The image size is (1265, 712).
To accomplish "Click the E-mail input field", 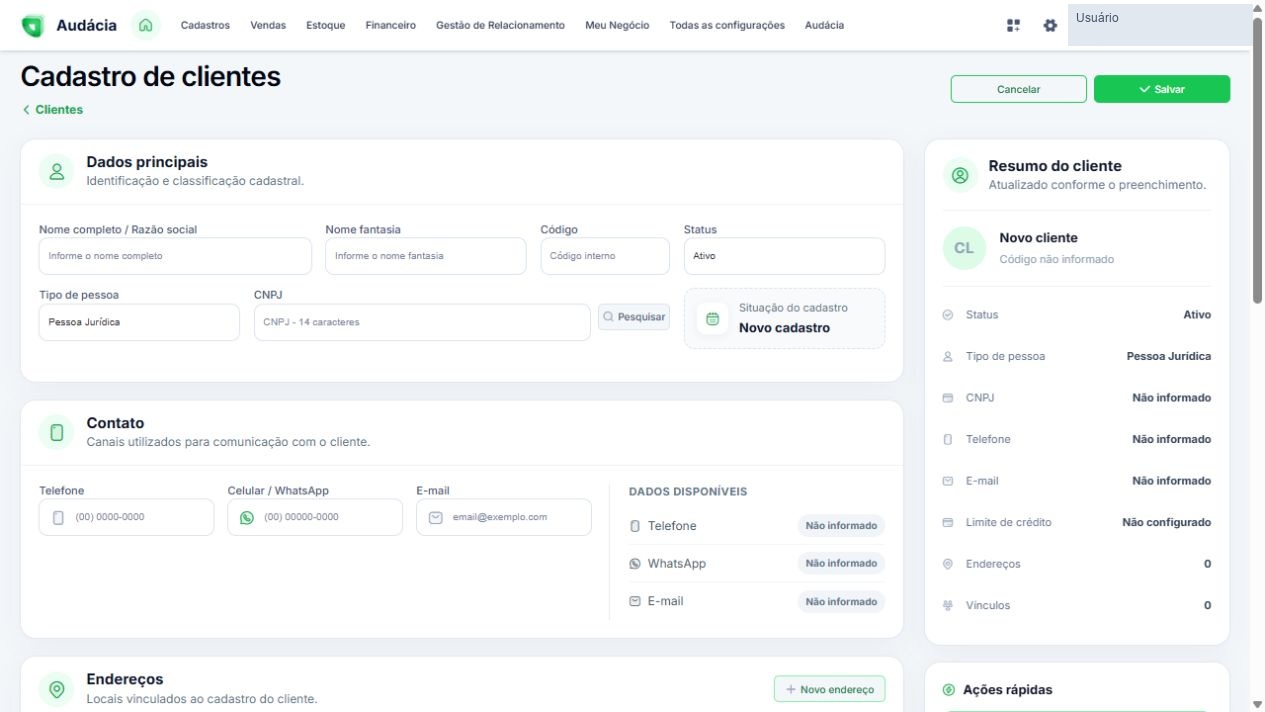I will tap(504, 517).
